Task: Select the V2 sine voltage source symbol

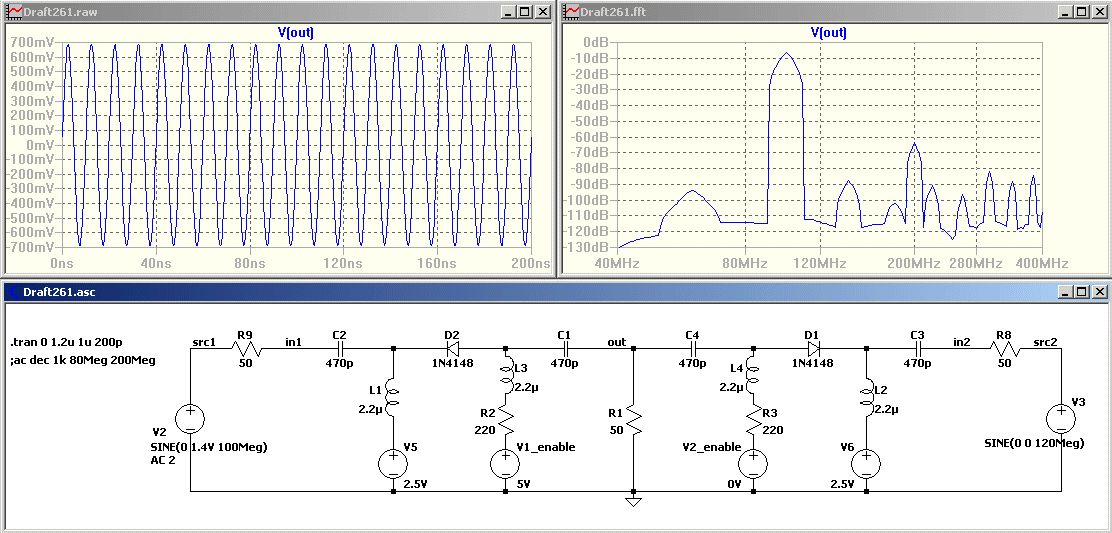Action: point(190,418)
